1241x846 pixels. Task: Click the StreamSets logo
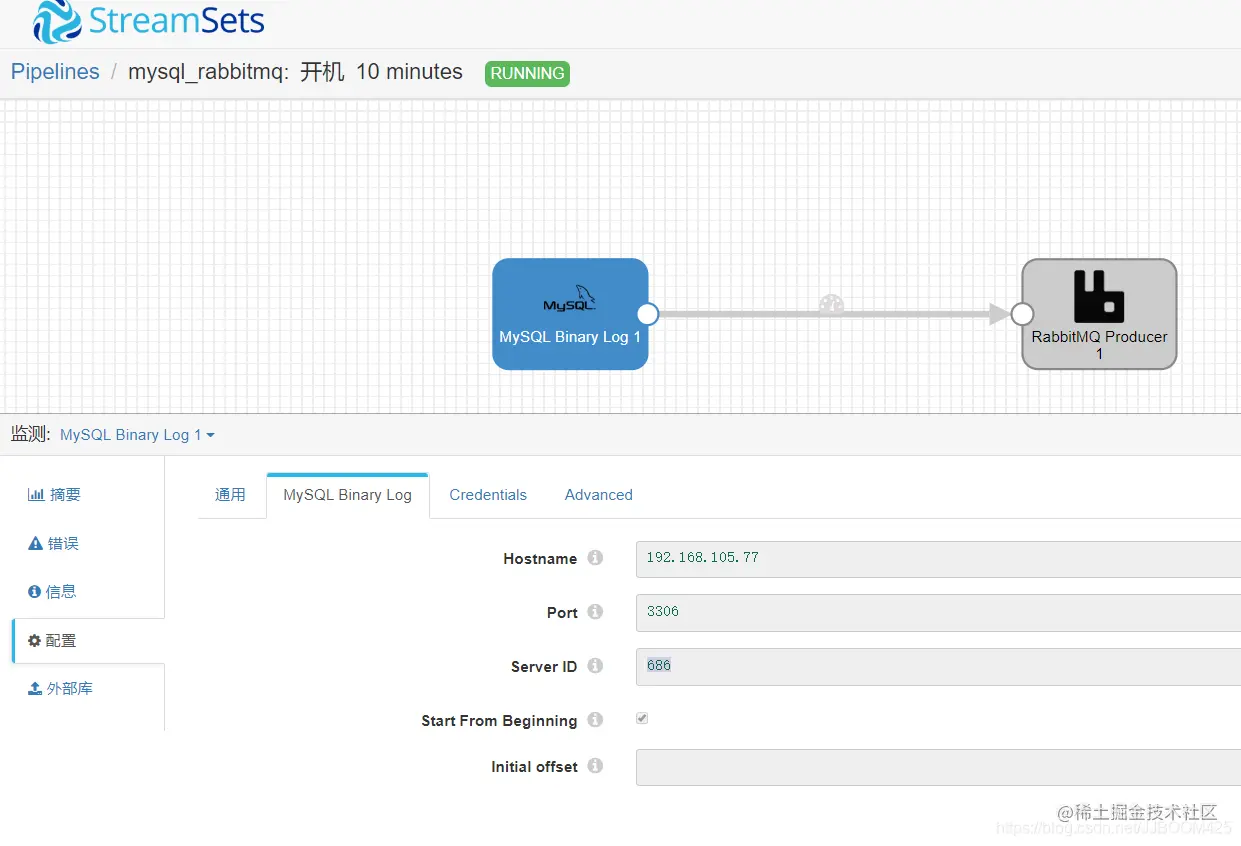[148, 21]
